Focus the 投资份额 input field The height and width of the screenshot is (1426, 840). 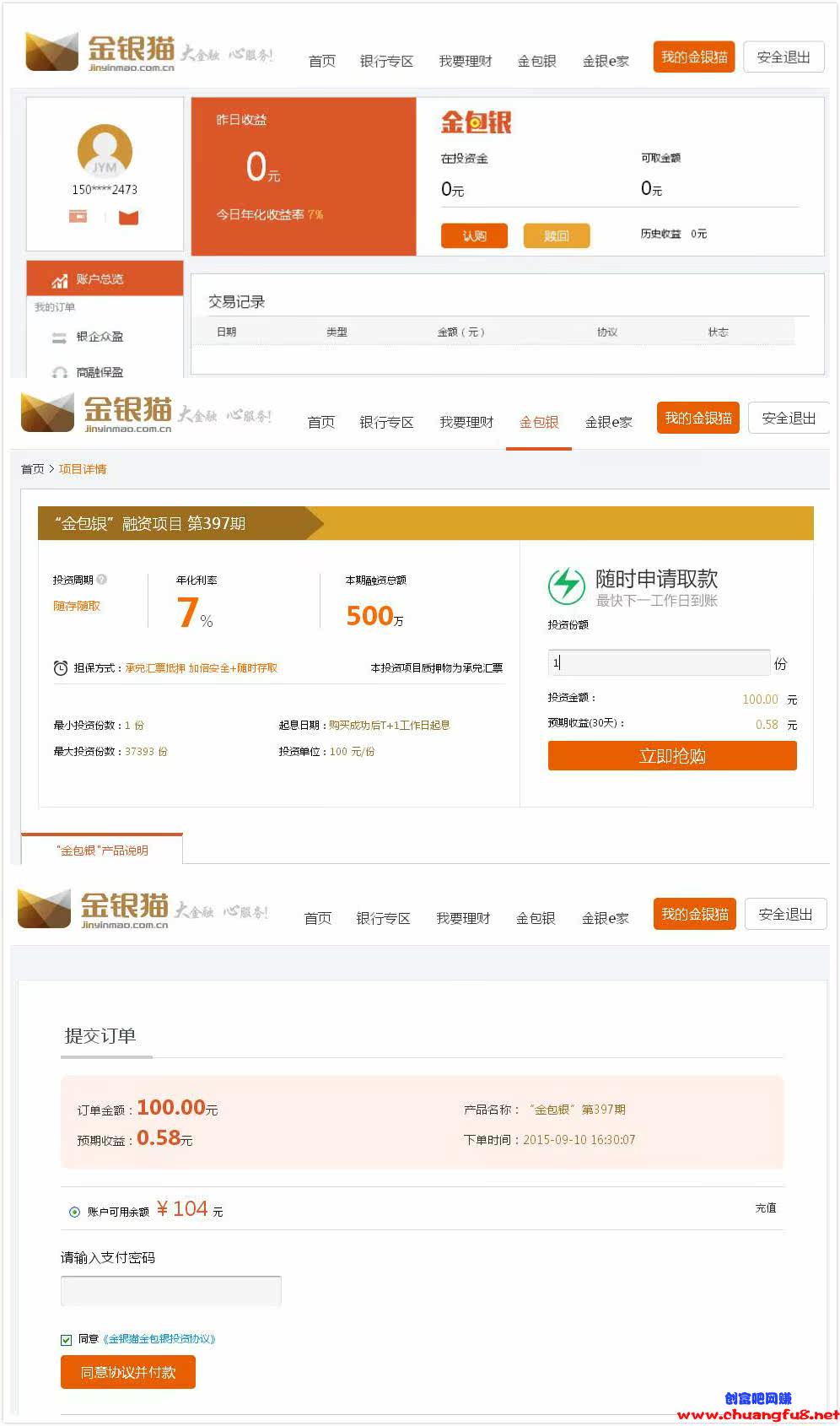click(x=659, y=662)
